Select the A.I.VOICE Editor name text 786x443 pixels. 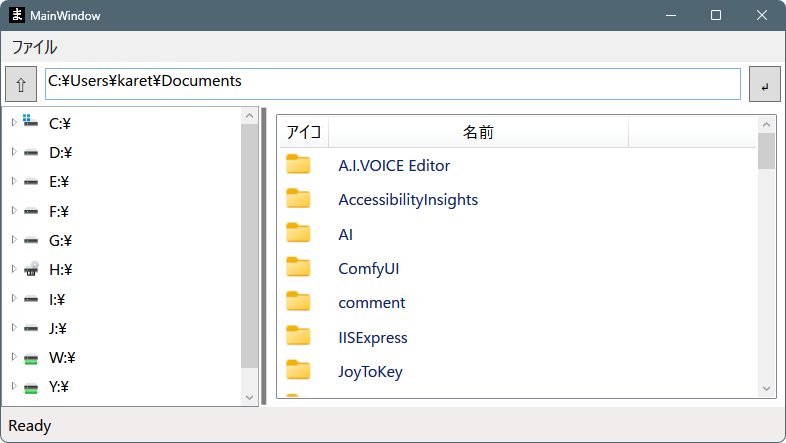pyautogui.click(x=394, y=165)
